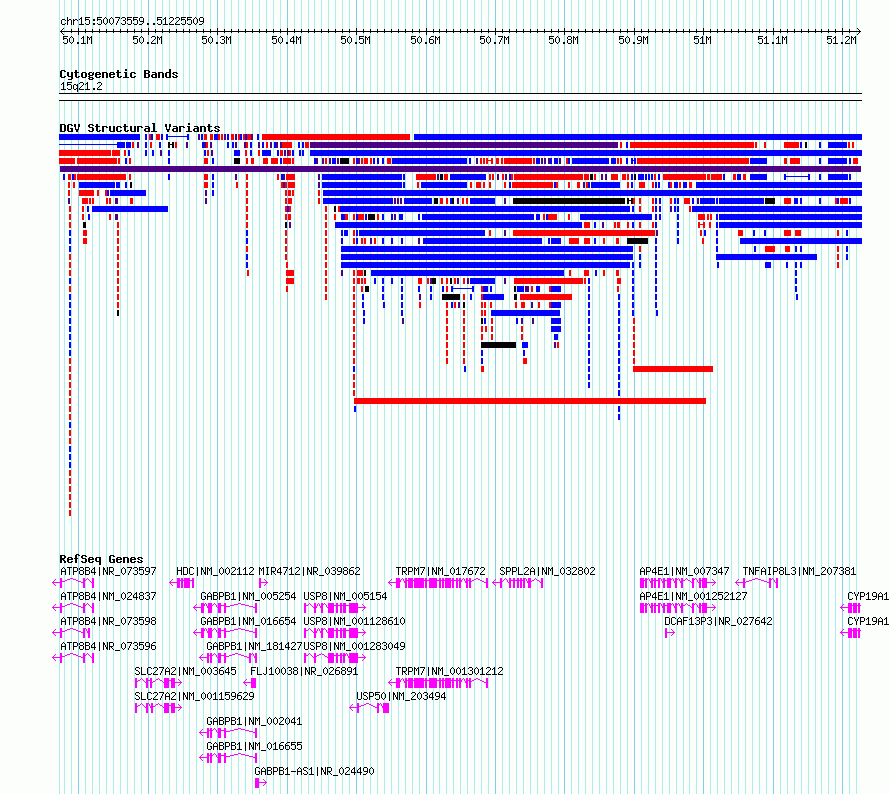Select the full-width purple structural variant bar

point(460,169)
